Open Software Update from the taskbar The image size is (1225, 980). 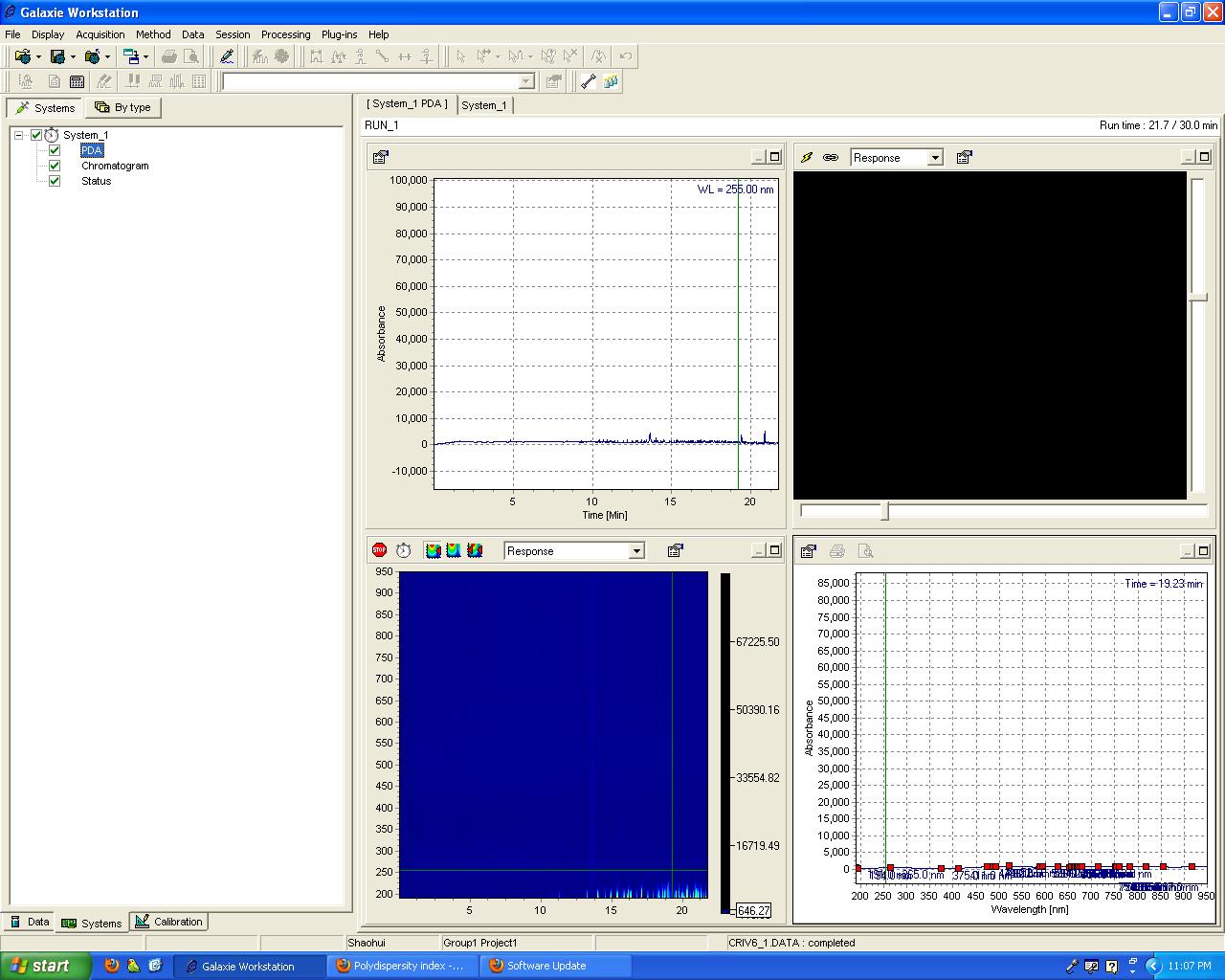(x=546, y=966)
